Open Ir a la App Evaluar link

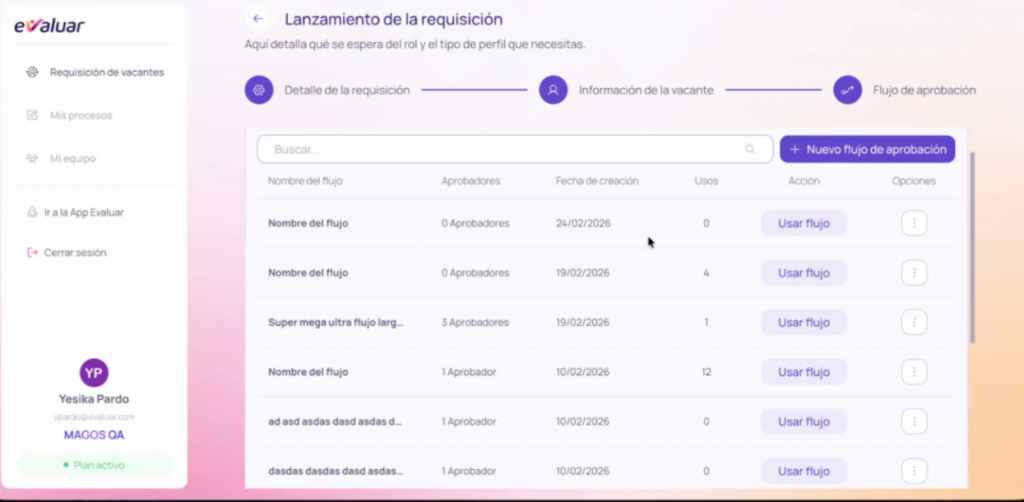coord(83,212)
